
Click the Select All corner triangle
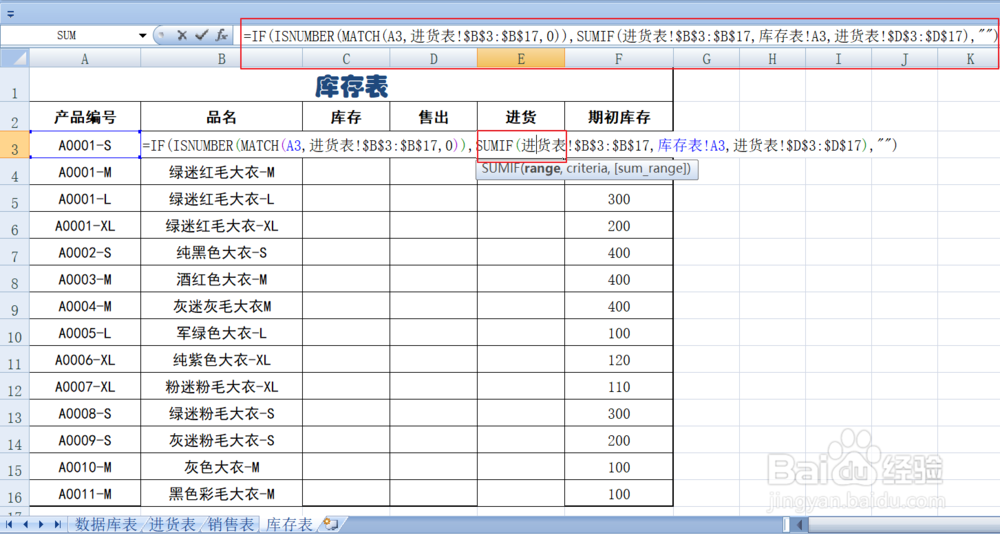click(x=15, y=59)
